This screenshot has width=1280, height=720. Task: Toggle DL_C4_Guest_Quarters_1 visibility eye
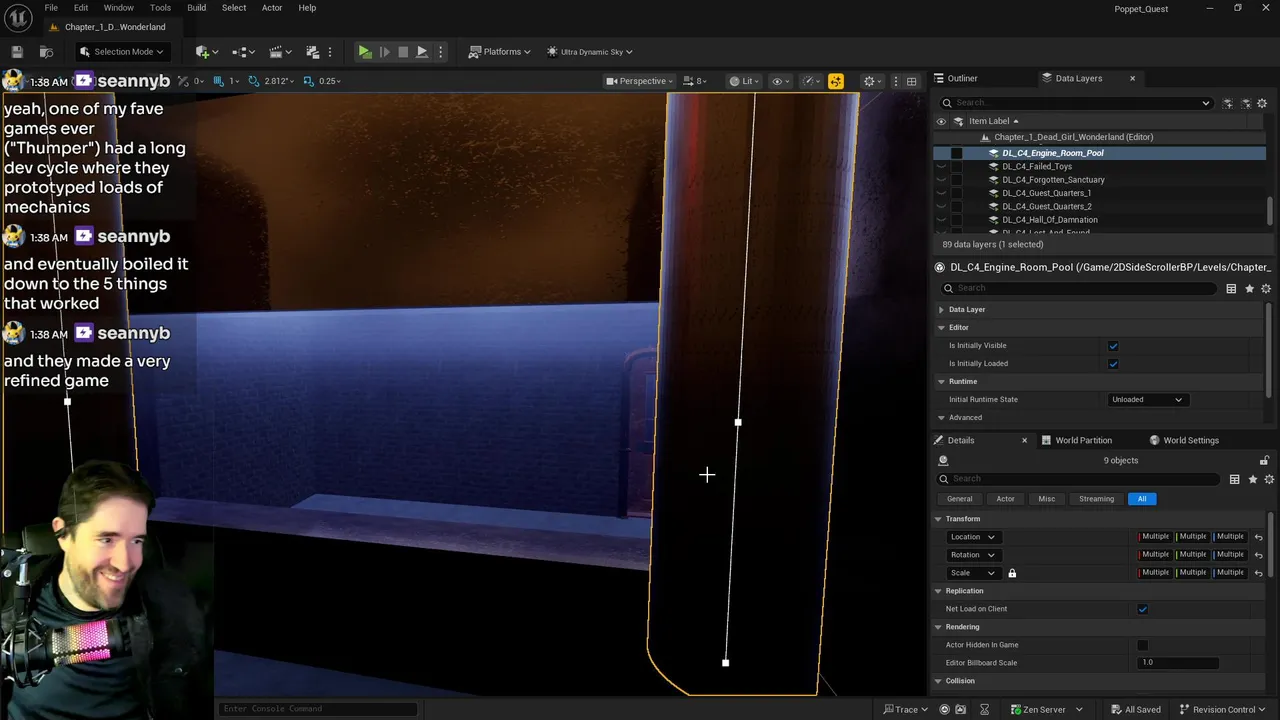[941, 193]
